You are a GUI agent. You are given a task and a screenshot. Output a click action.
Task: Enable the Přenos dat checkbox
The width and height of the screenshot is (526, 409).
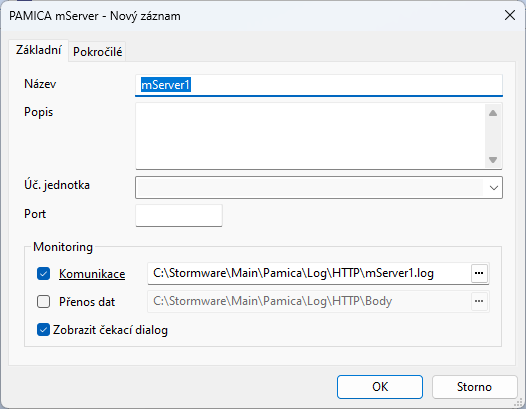click(x=44, y=301)
